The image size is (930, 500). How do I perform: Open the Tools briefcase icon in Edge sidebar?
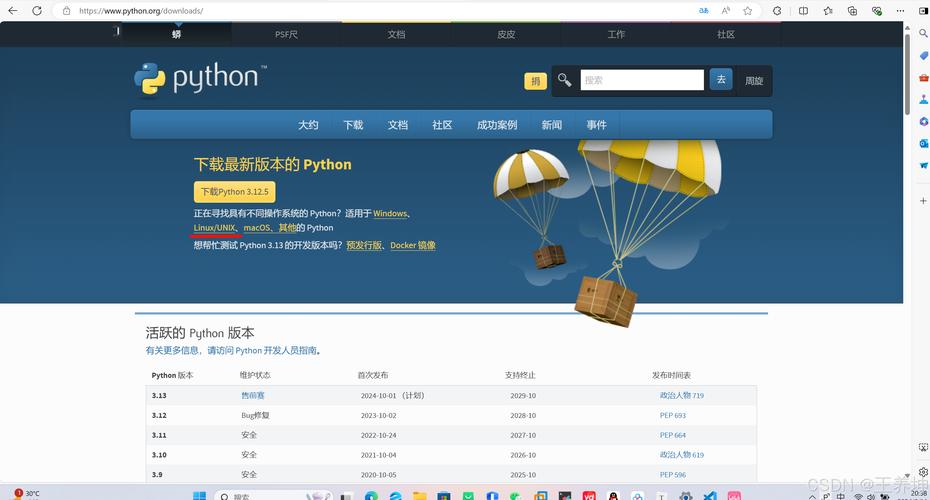[923, 78]
